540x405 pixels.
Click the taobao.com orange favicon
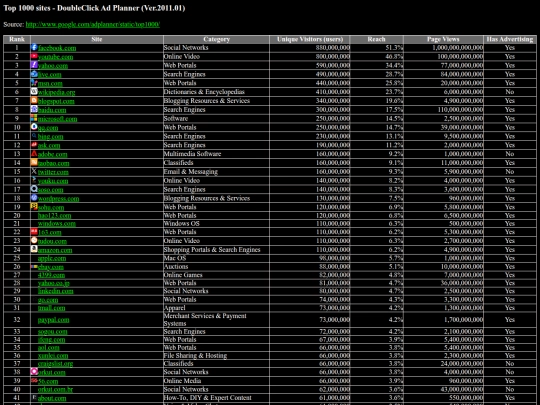click(34, 162)
